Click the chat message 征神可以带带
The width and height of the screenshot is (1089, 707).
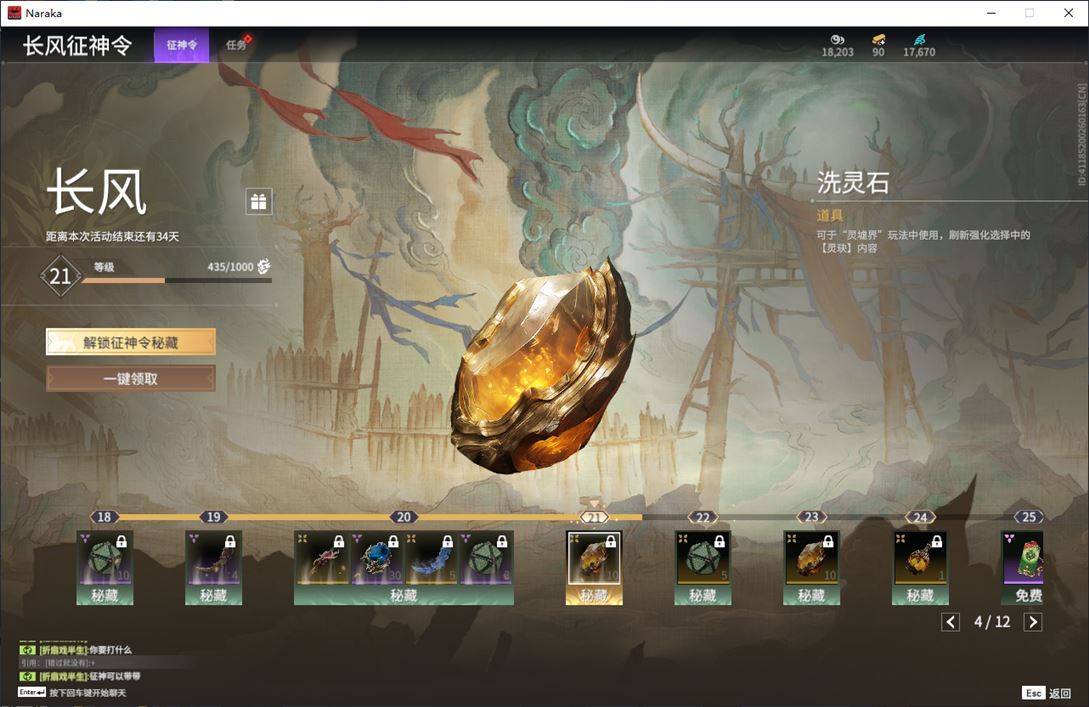tap(115, 676)
